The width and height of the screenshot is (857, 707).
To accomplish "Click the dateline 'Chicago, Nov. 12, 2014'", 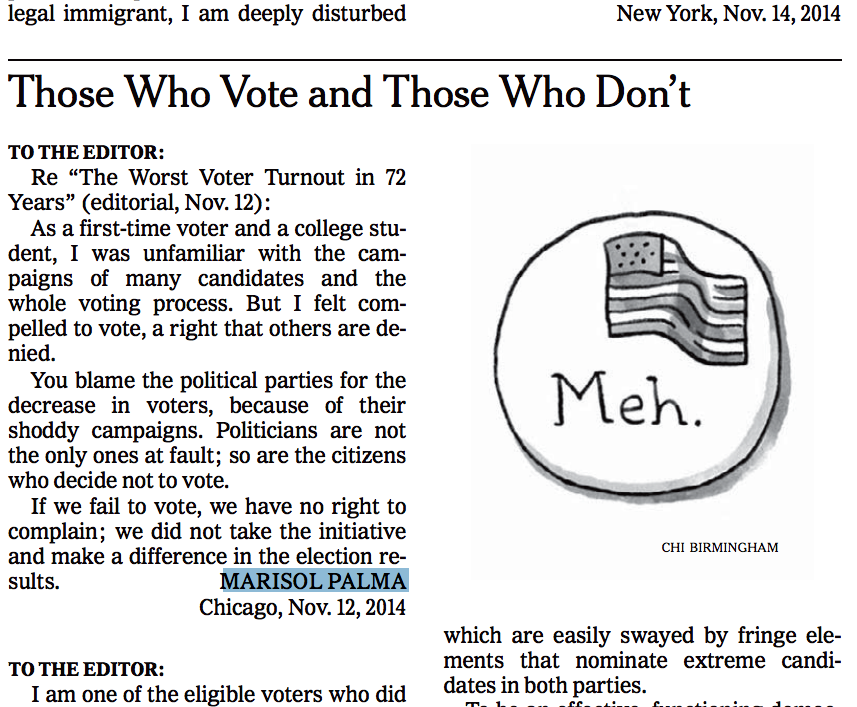I will [302, 607].
